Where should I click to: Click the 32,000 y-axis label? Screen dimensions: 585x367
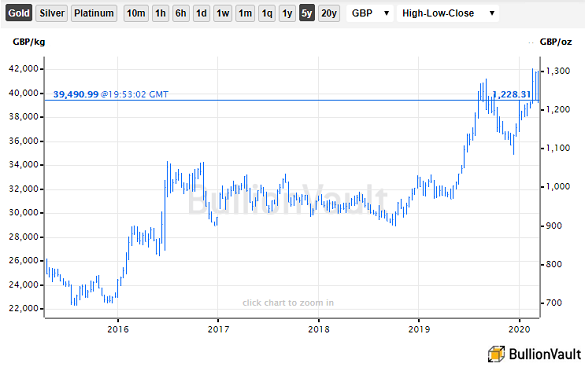tap(24, 189)
